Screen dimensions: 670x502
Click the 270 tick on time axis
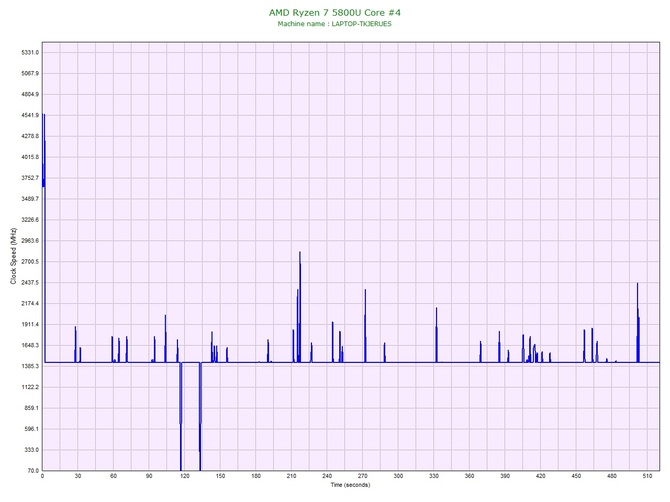tap(363, 476)
